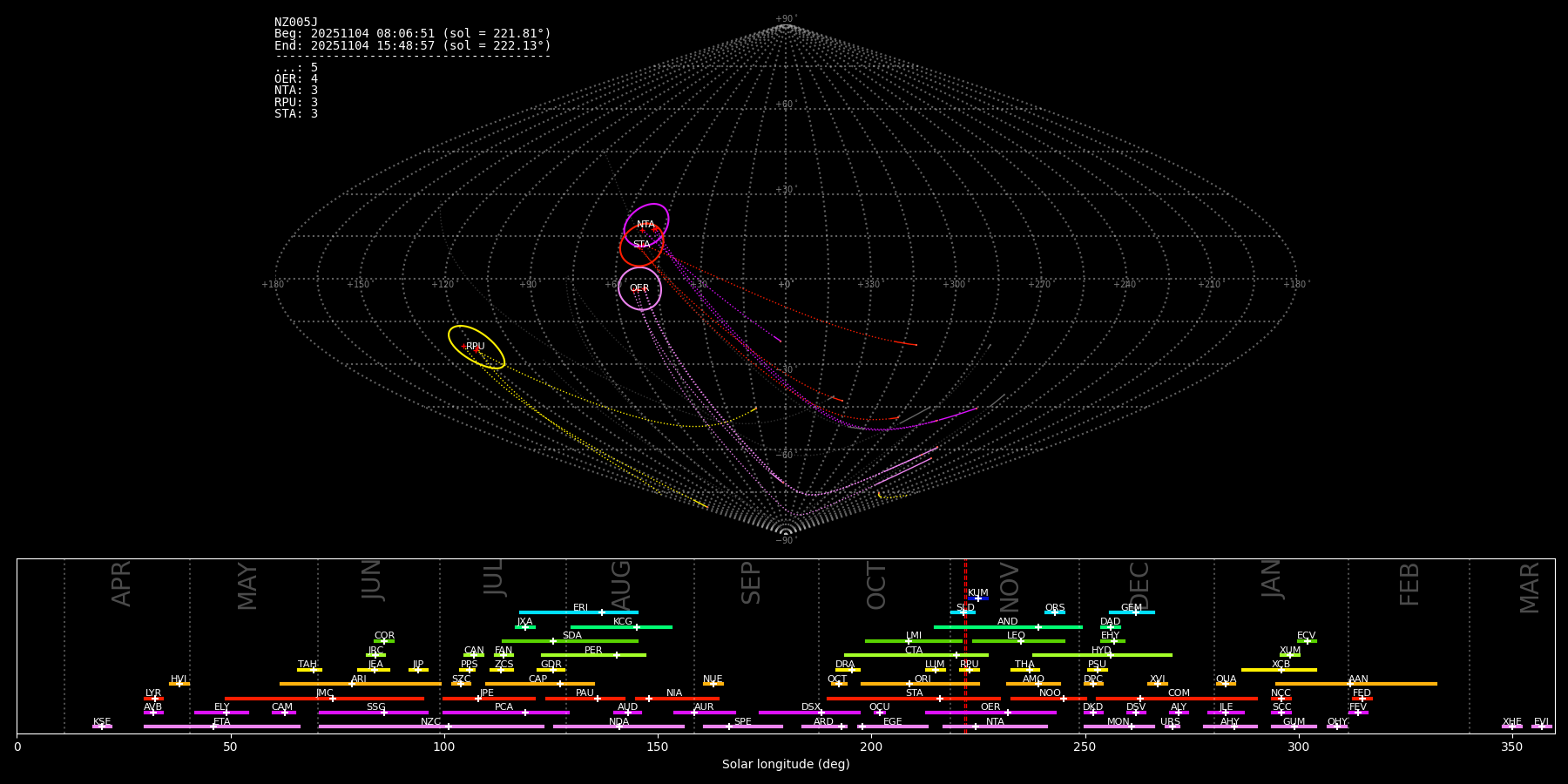Click the red STA radiant ellipse
The width and height of the screenshot is (1568, 784).
click(x=641, y=246)
